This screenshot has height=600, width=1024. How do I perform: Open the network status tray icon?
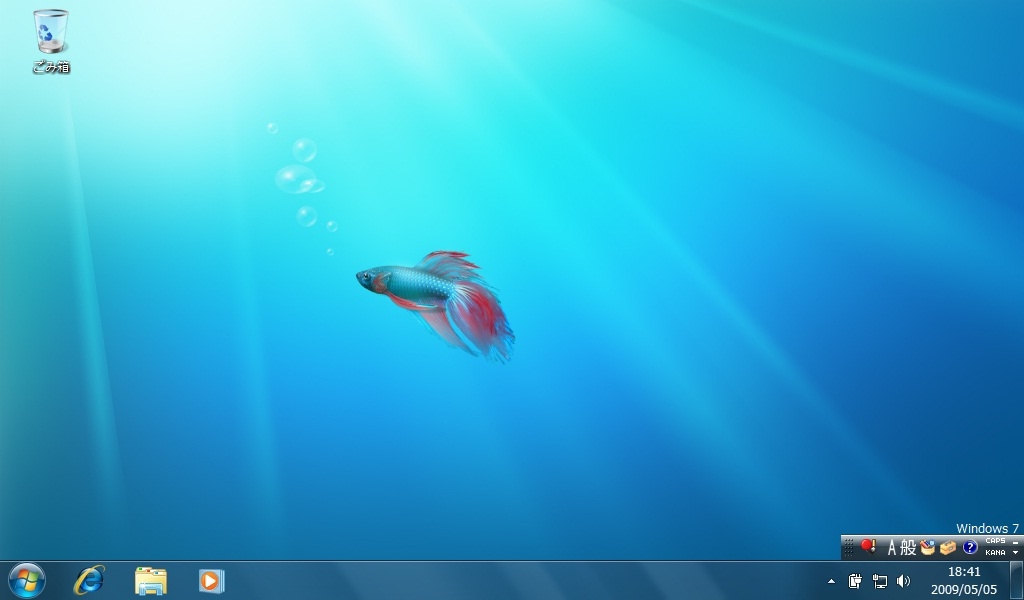(x=880, y=580)
